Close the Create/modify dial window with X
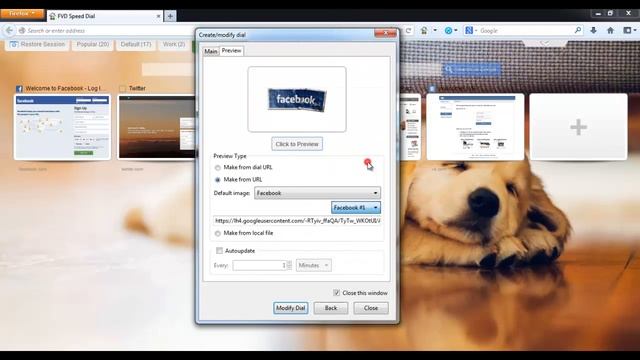The height and width of the screenshot is (360, 640). click(385, 33)
